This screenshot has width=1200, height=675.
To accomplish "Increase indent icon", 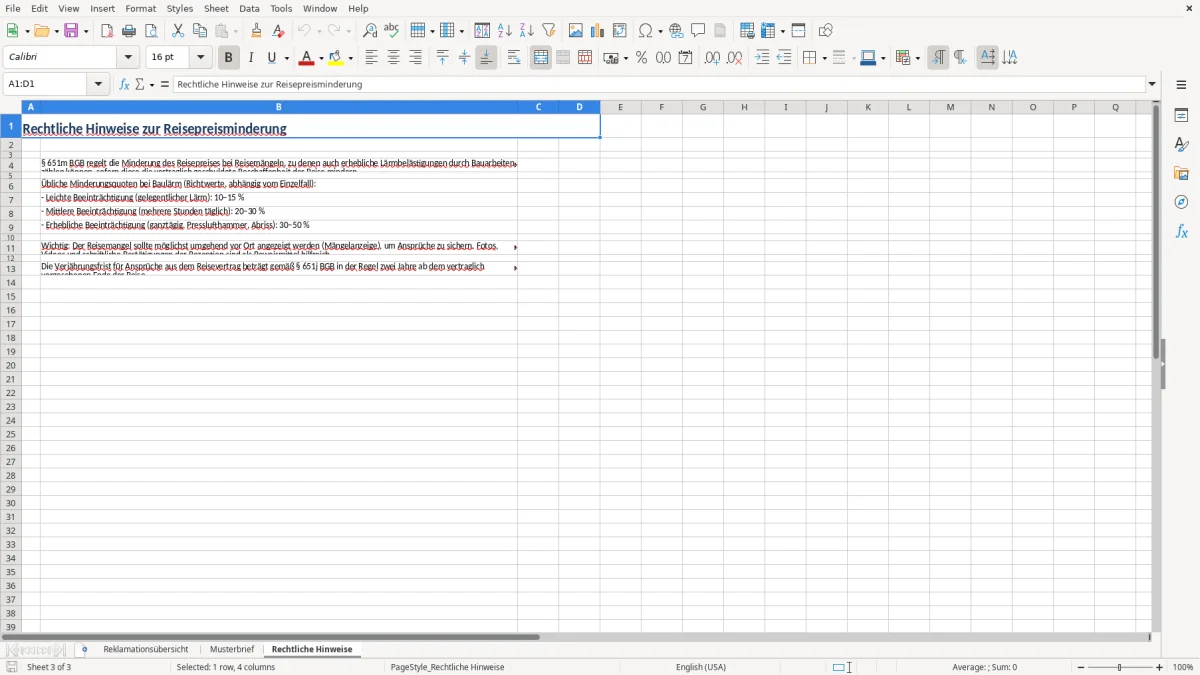I will click(762, 58).
